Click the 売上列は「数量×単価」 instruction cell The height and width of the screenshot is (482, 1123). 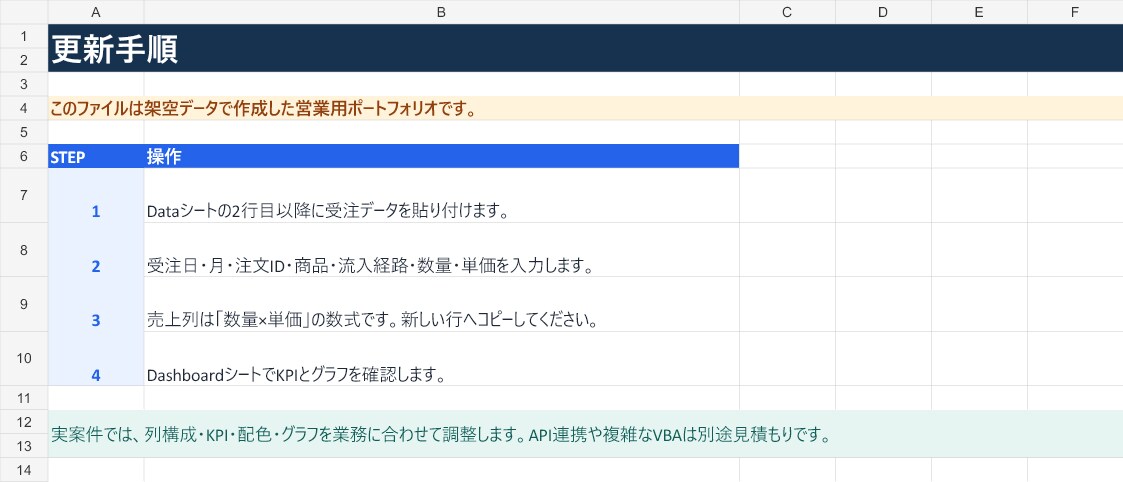click(441, 304)
